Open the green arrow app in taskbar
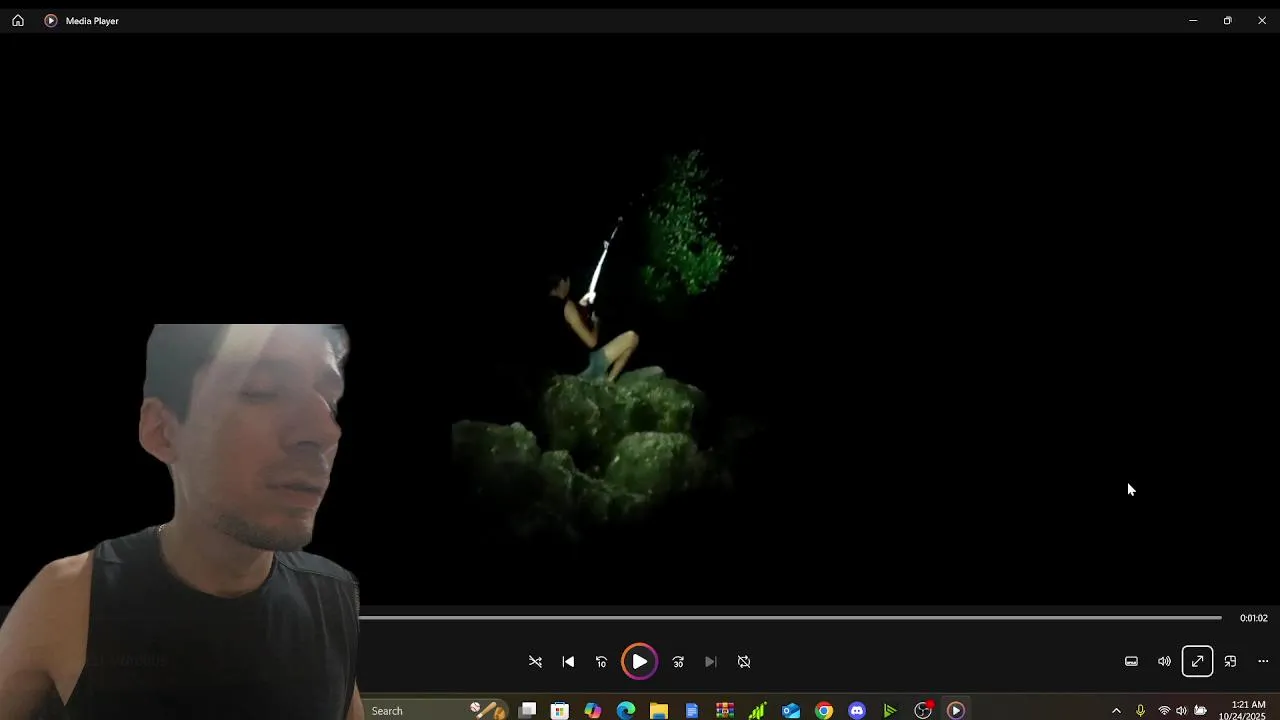The height and width of the screenshot is (720, 1280). (x=890, y=710)
